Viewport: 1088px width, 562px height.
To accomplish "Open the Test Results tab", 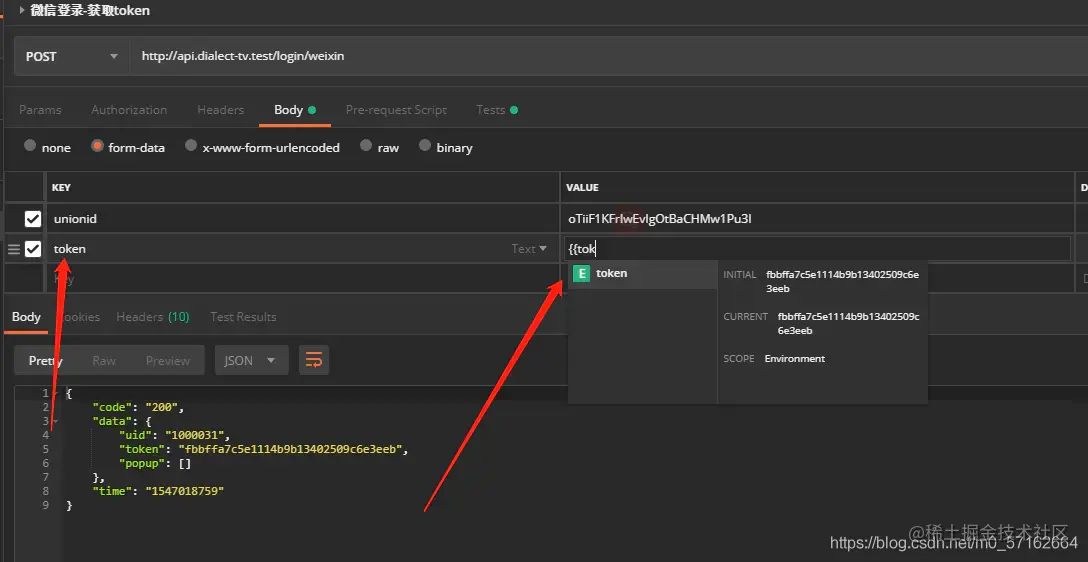I will click(243, 316).
